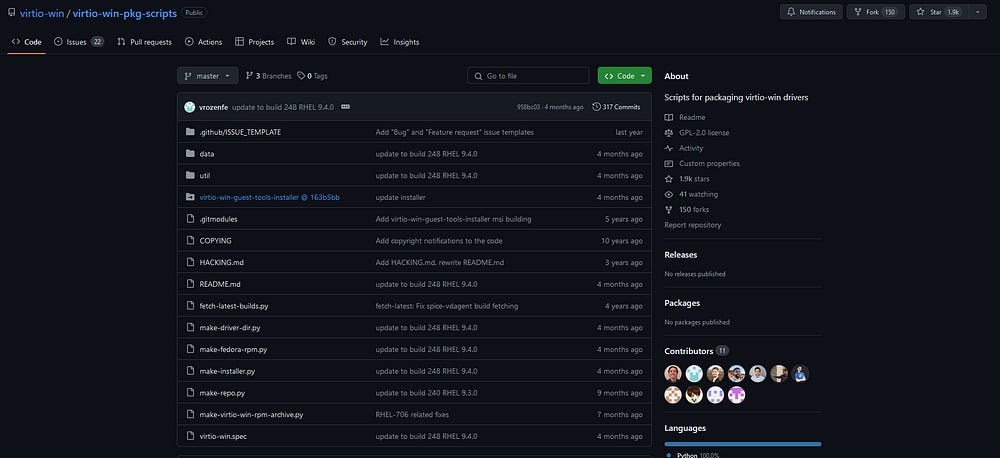This screenshot has height=458, width=1000.
Task: Click the star icon beside 1.9k stars
Action: tap(668, 179)
